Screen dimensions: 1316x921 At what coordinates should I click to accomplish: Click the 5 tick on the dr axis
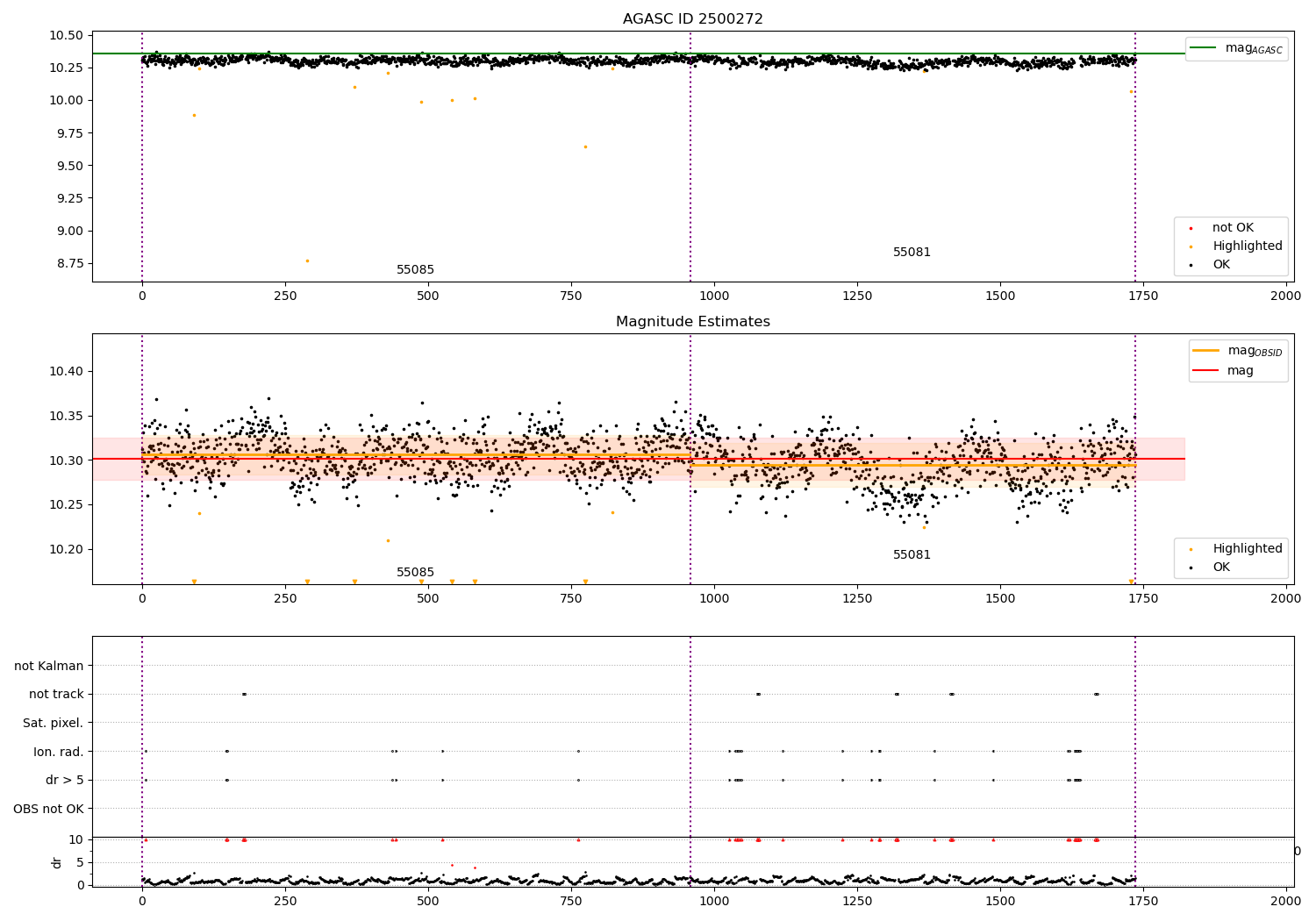(80, 862)
